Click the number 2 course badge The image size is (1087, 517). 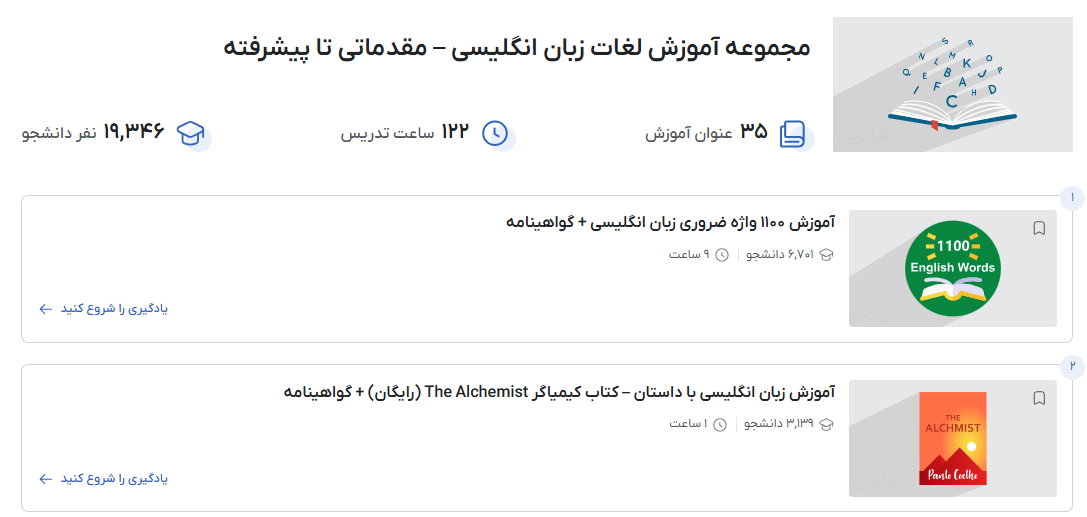[x=1072, y=367]
